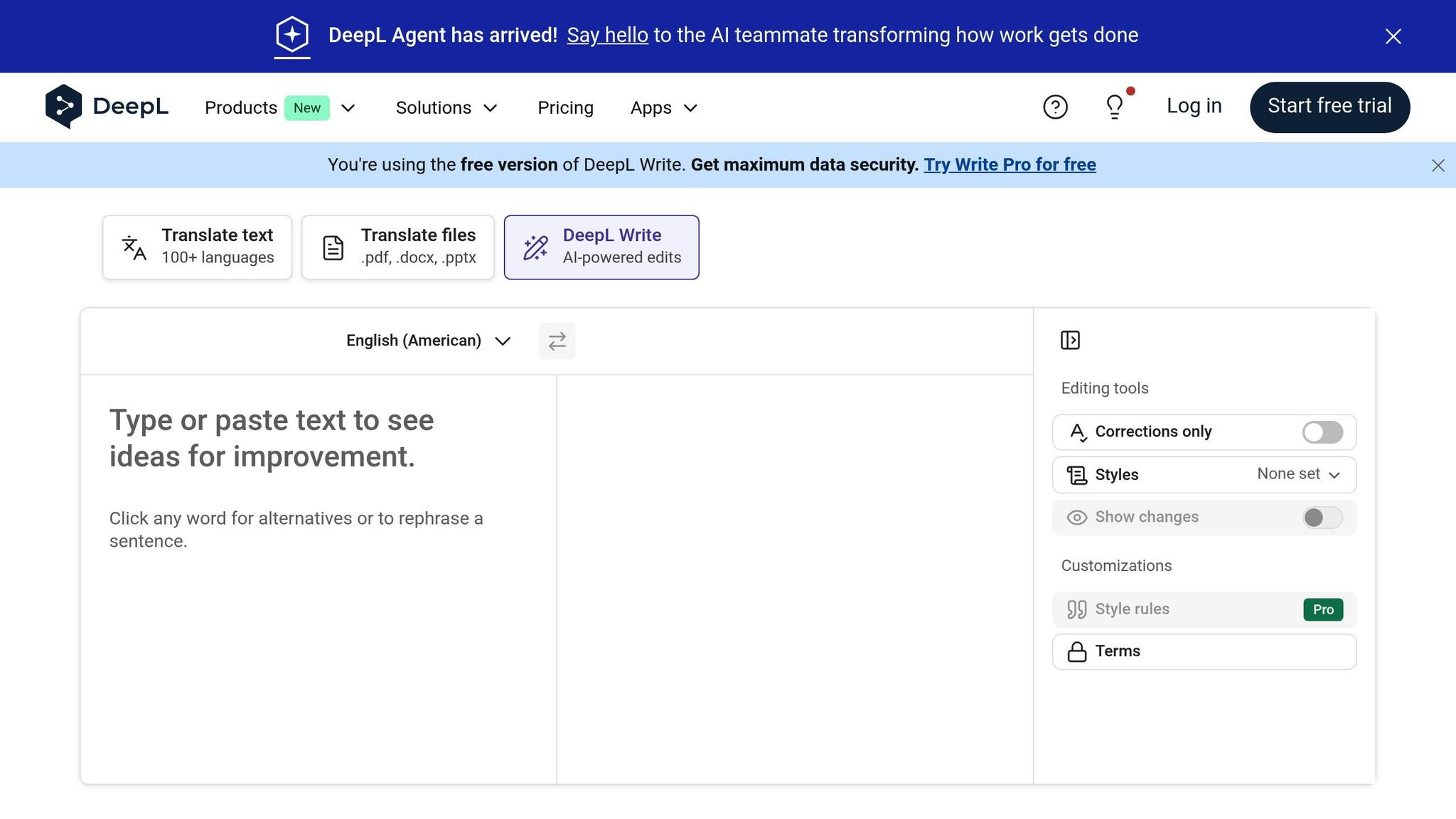
Task: Open the Solutions navigation menu
Action: pos(446,108)
